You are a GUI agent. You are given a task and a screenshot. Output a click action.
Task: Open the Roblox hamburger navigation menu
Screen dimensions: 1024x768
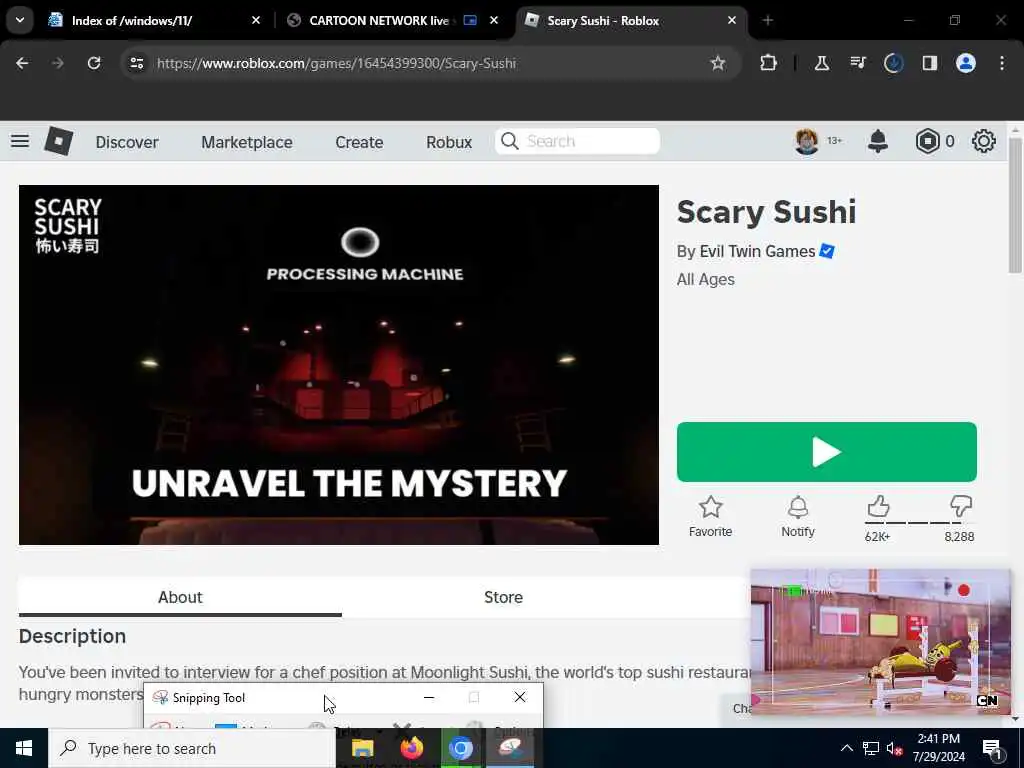(20, 141)
